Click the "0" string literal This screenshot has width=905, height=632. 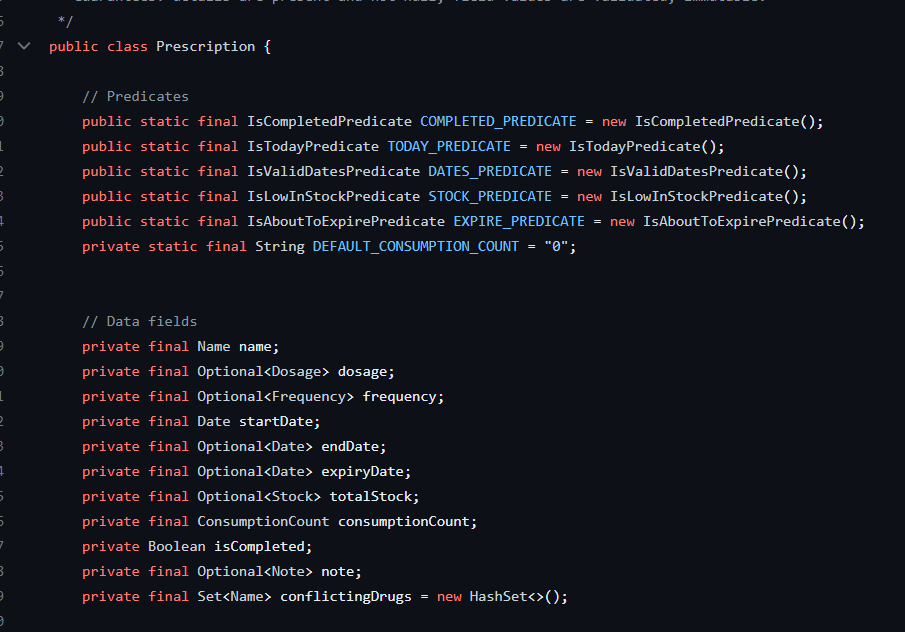tap(556, 246)
